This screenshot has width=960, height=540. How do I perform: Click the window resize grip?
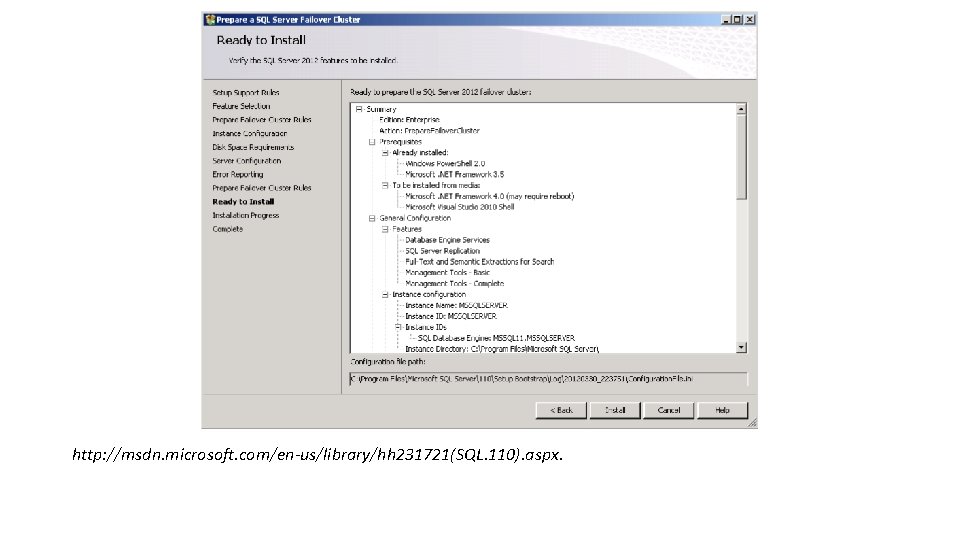pos(752,422)
